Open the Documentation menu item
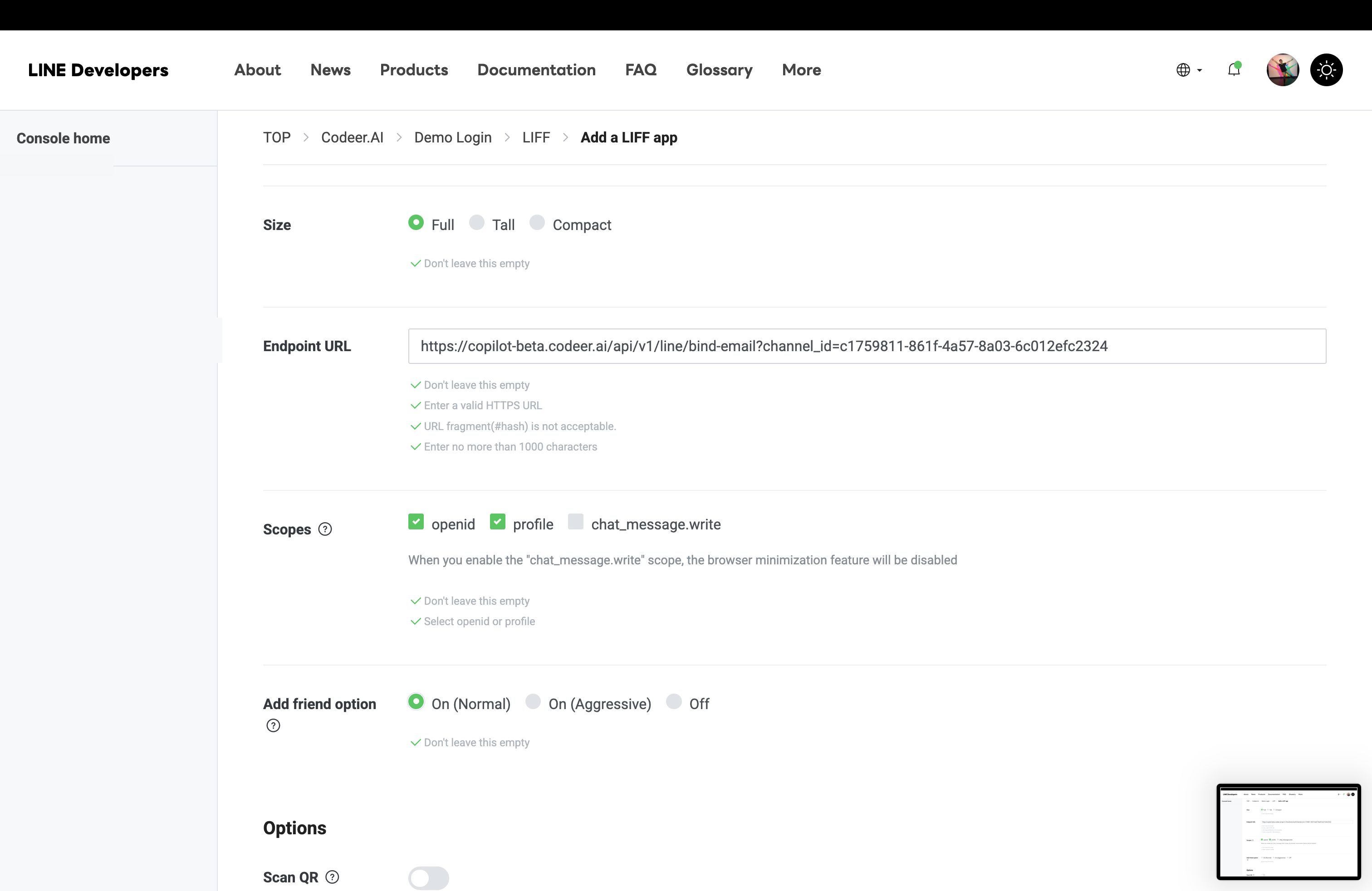This screenshot has height=891, width=1372. click(x=536, y=70)
